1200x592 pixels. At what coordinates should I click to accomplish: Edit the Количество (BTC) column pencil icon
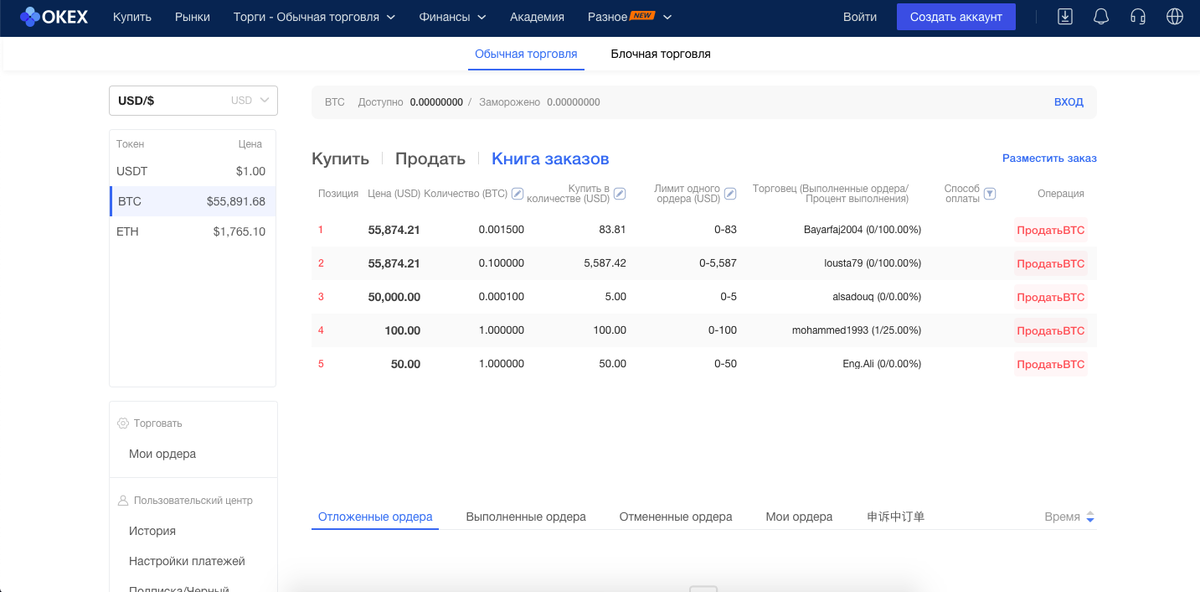tap(517, 193)
